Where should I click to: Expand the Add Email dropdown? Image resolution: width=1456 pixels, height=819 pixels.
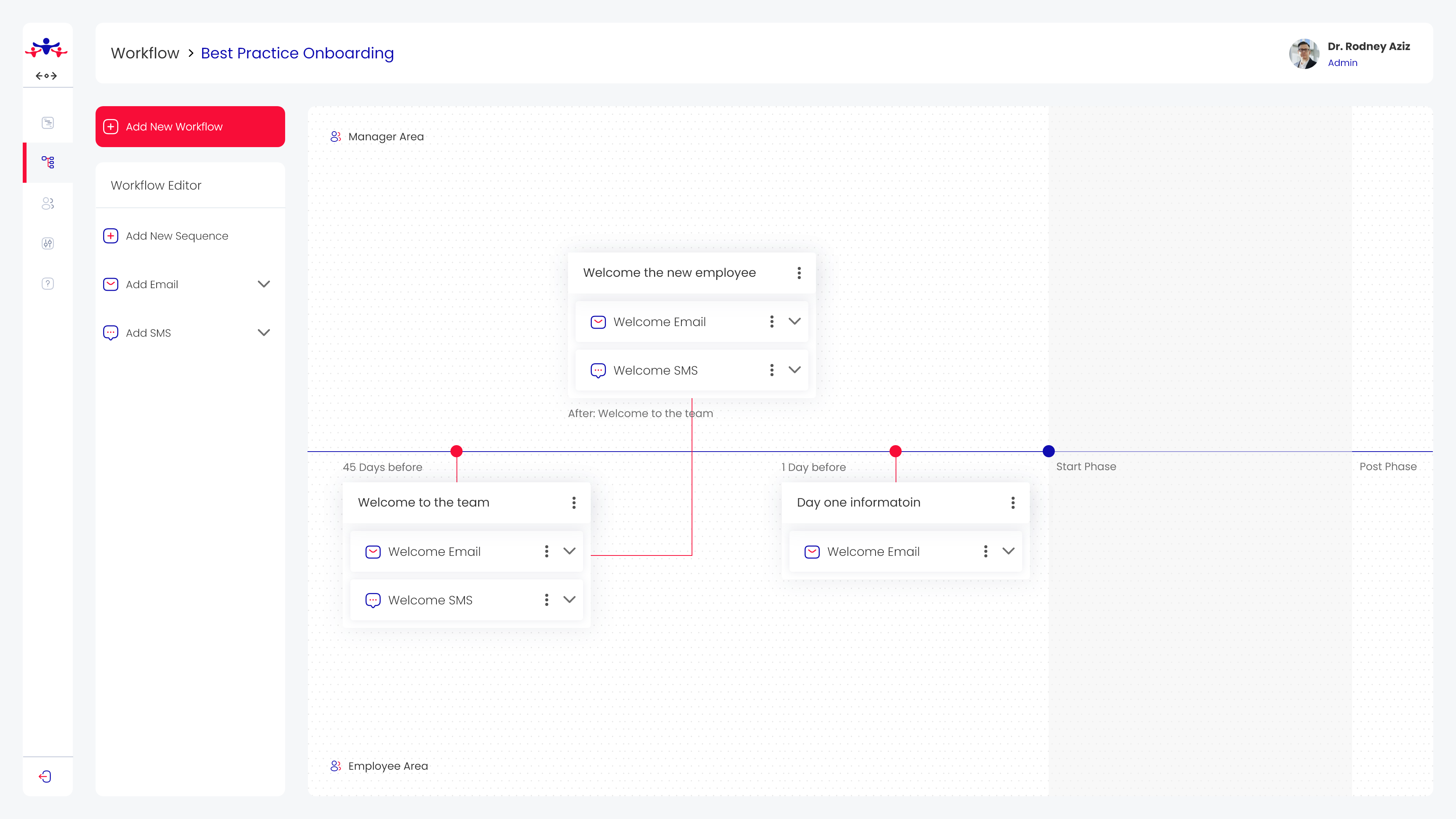(264, 284)
